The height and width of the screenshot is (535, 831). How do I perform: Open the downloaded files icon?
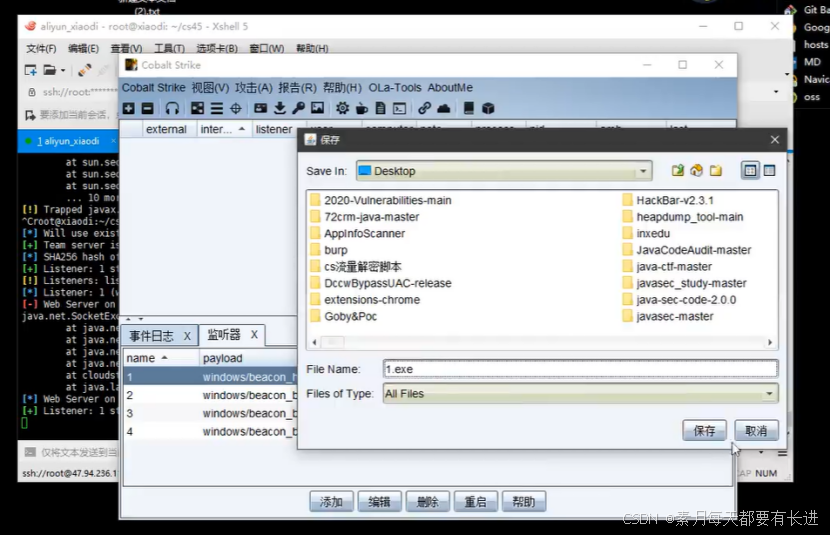pos(279,108)
